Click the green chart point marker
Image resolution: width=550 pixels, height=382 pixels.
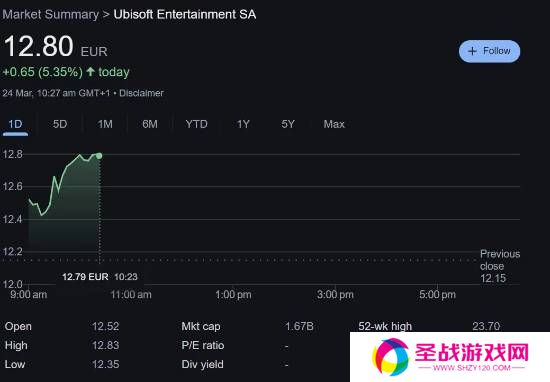pos(99,156)
